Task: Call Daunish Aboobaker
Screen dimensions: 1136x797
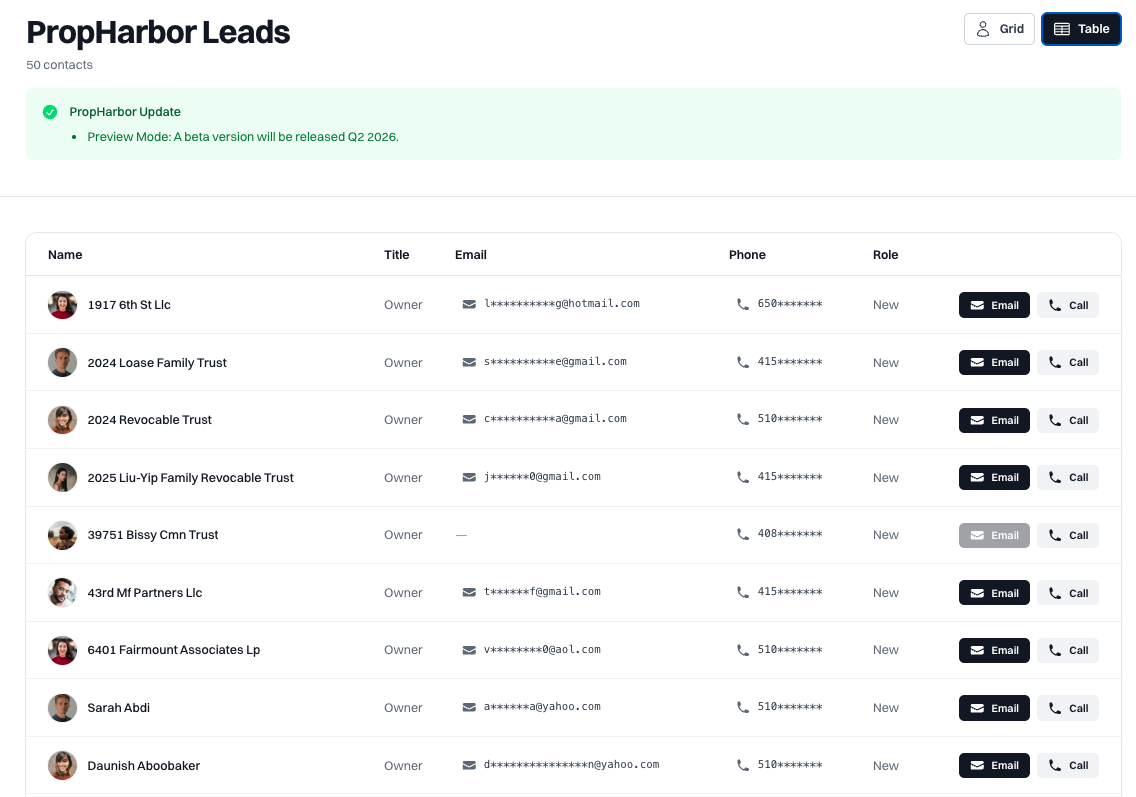Action: tap(1067, 766)
